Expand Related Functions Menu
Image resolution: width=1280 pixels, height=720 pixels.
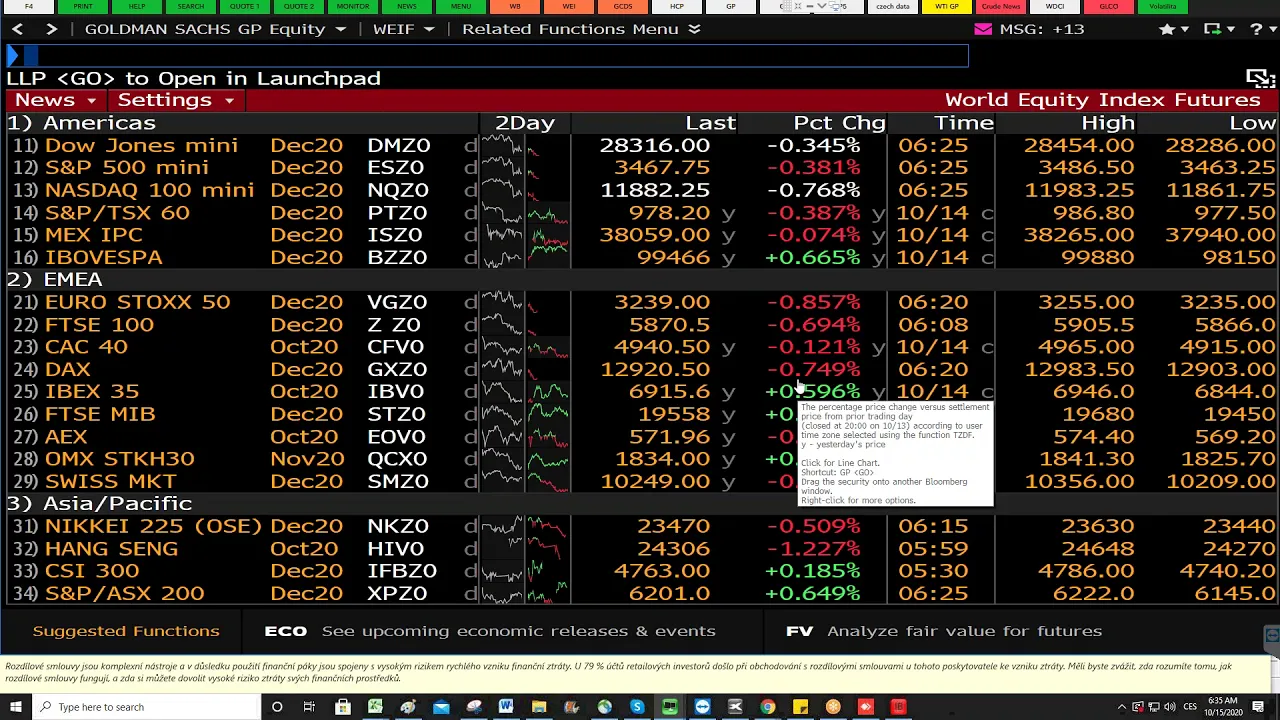(581, 29)
